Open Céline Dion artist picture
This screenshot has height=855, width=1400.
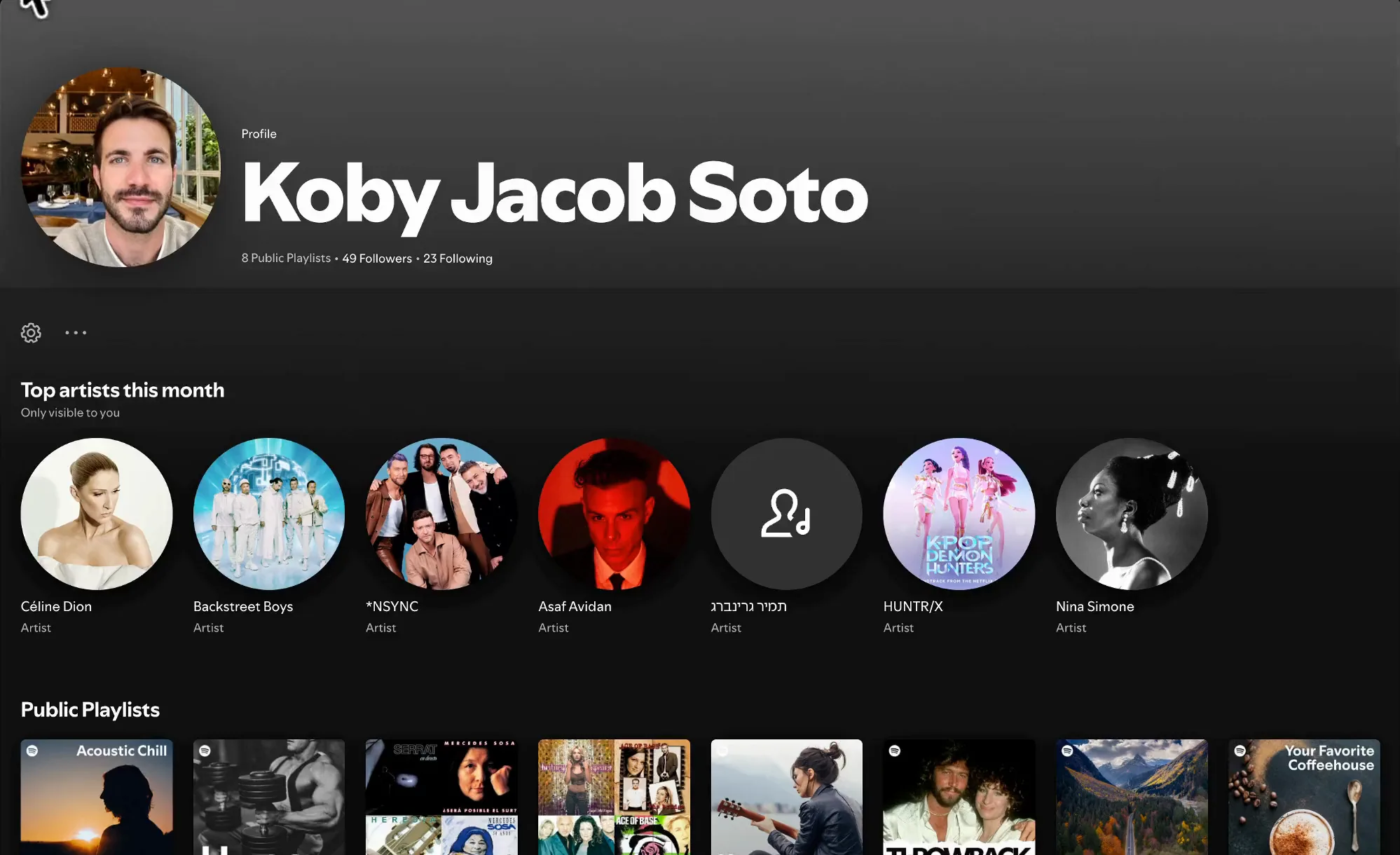[x=97, y=514]
